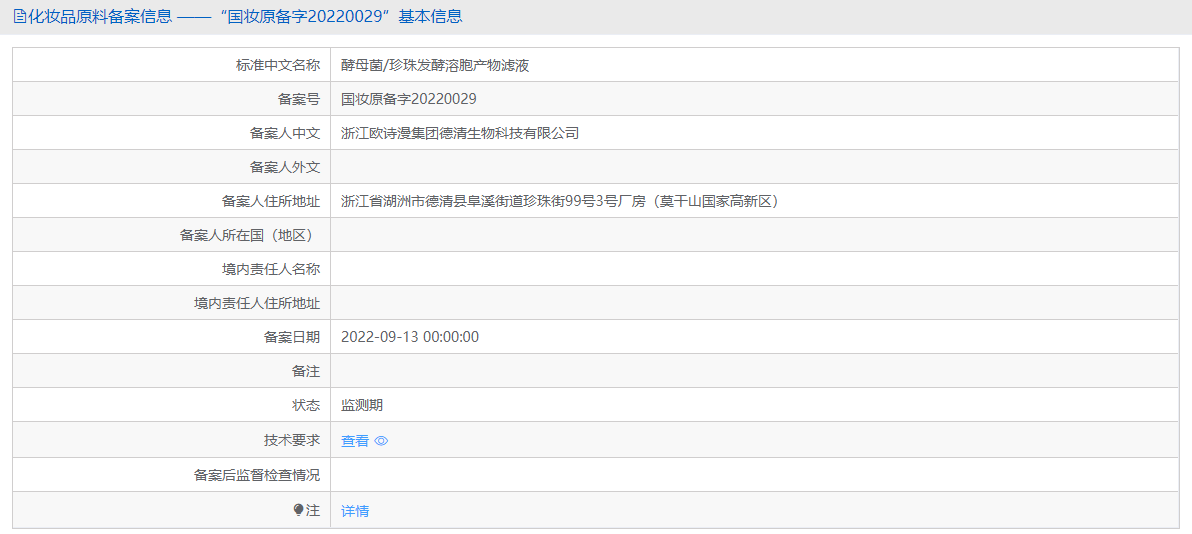The height and width of the screenshot is (534, 1192).
Task: Open the 查看 link for 技术要求
Action: point(355,440)
